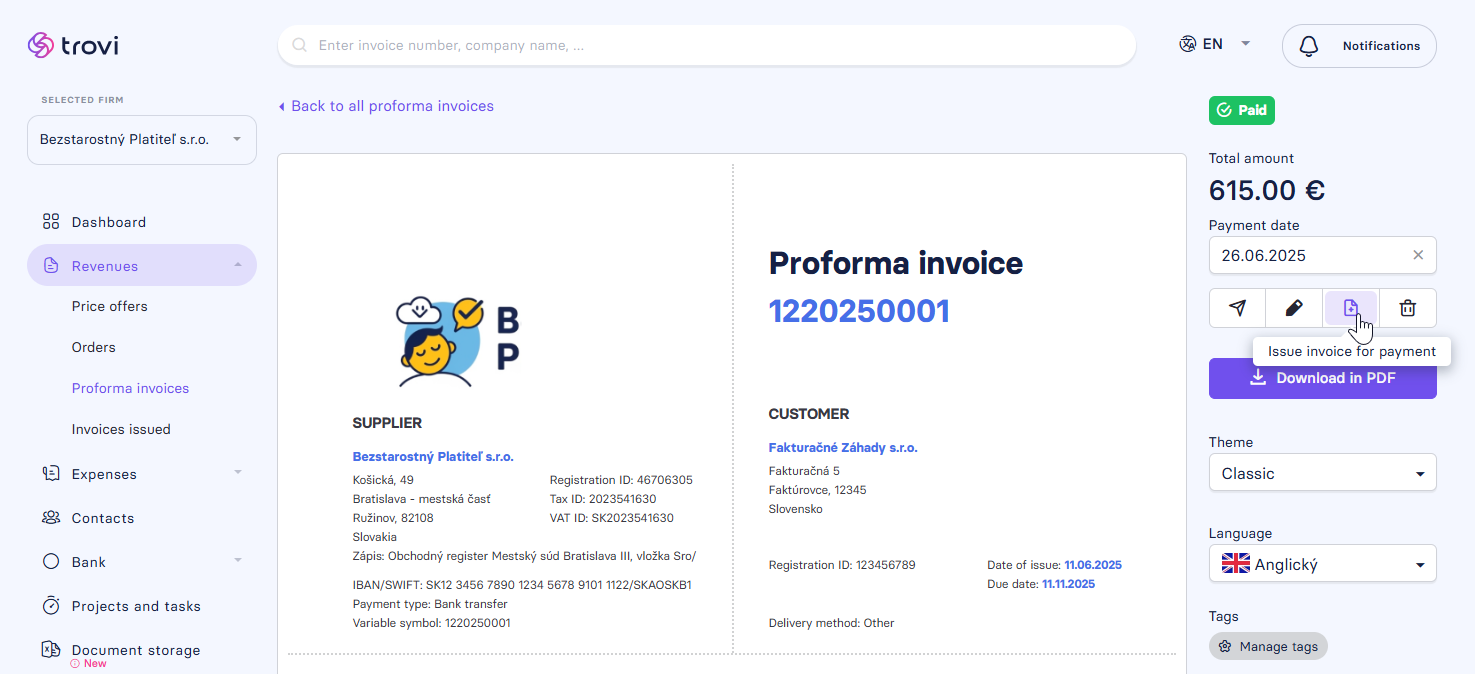
Task: Click Download in PDF button
Action: pos(1322,378)
